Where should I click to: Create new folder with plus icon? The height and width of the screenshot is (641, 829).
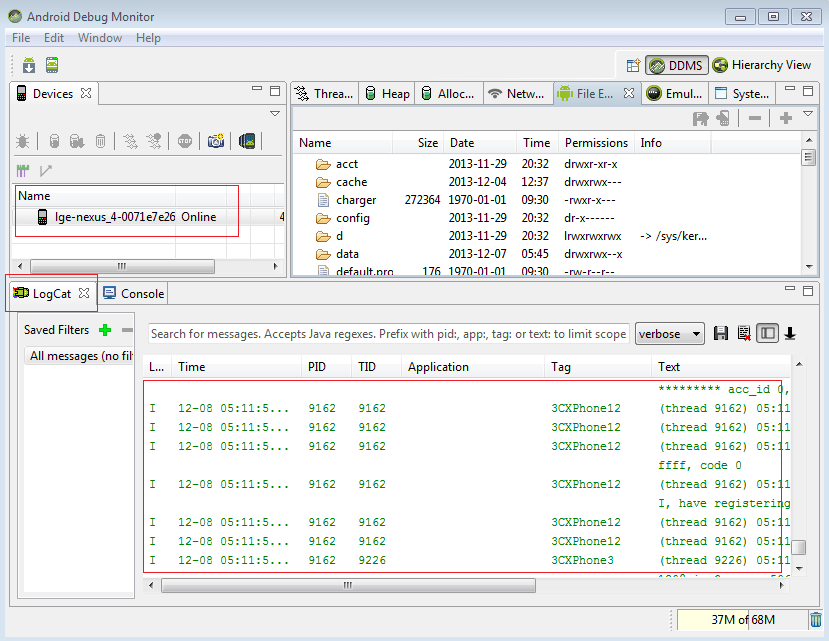click(x=786, y=118)
